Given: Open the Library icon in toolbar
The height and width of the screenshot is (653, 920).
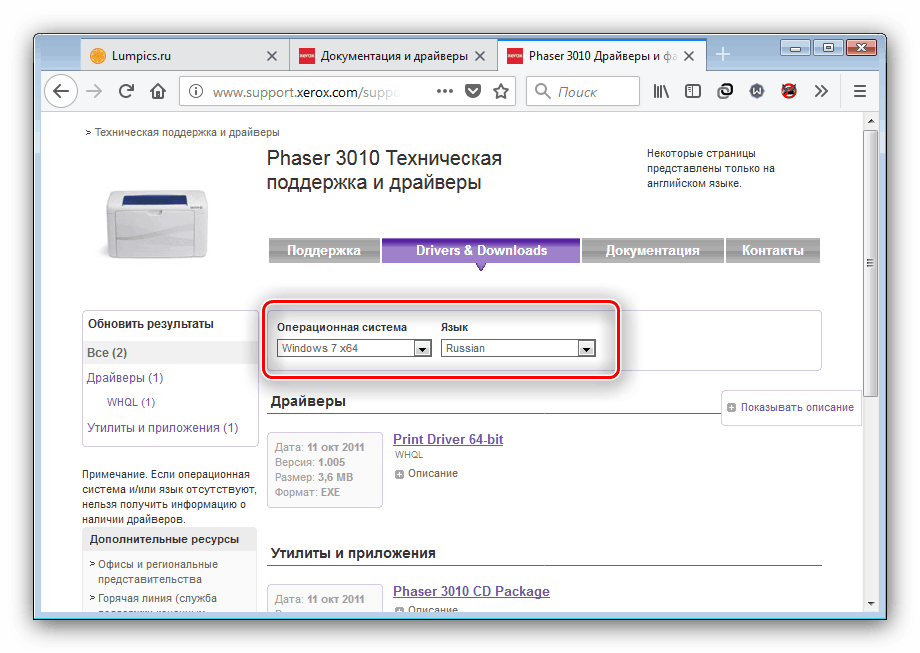Looking at the screenshot, I should (662, 91).
